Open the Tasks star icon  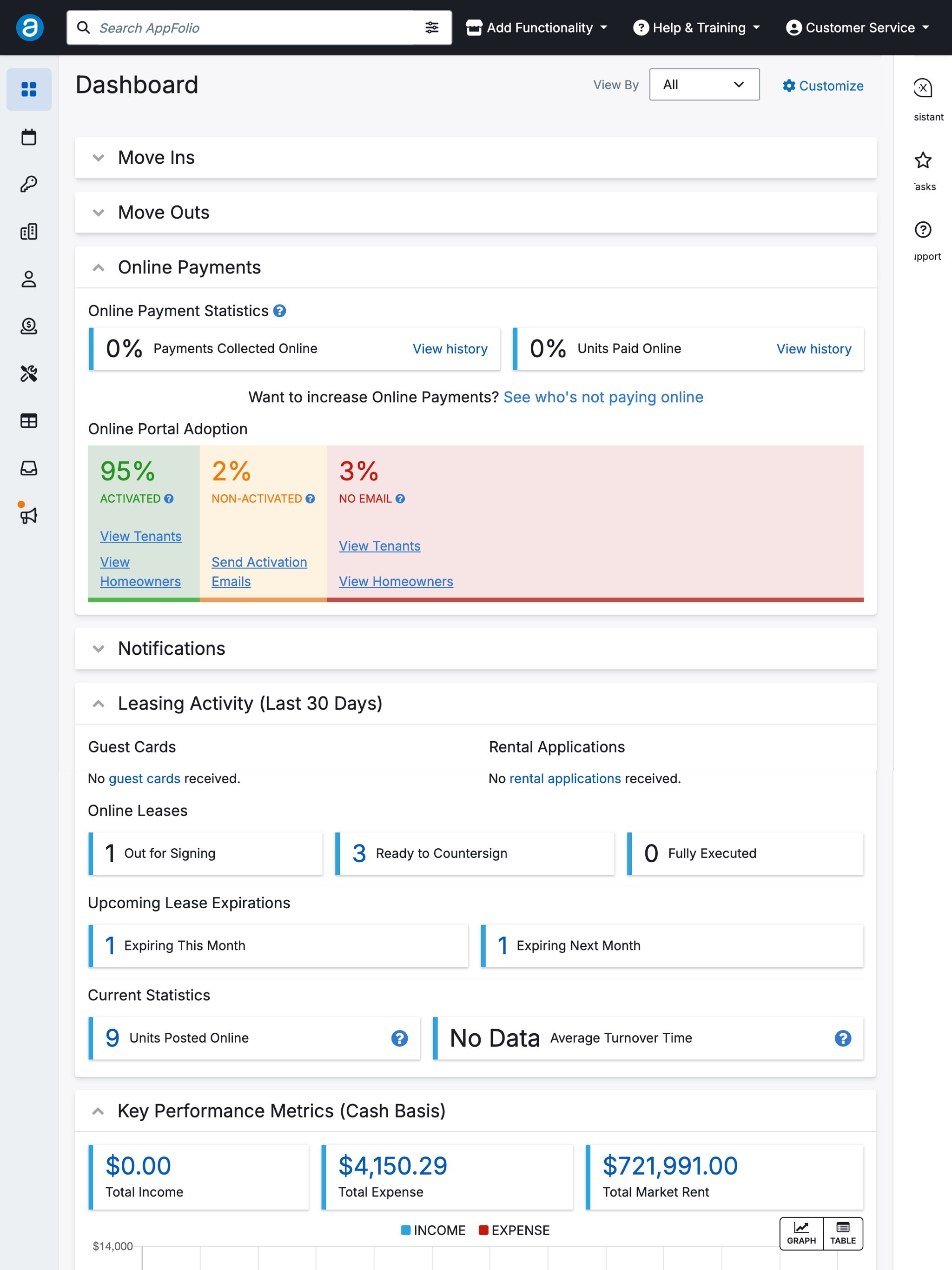coord(923,160)
